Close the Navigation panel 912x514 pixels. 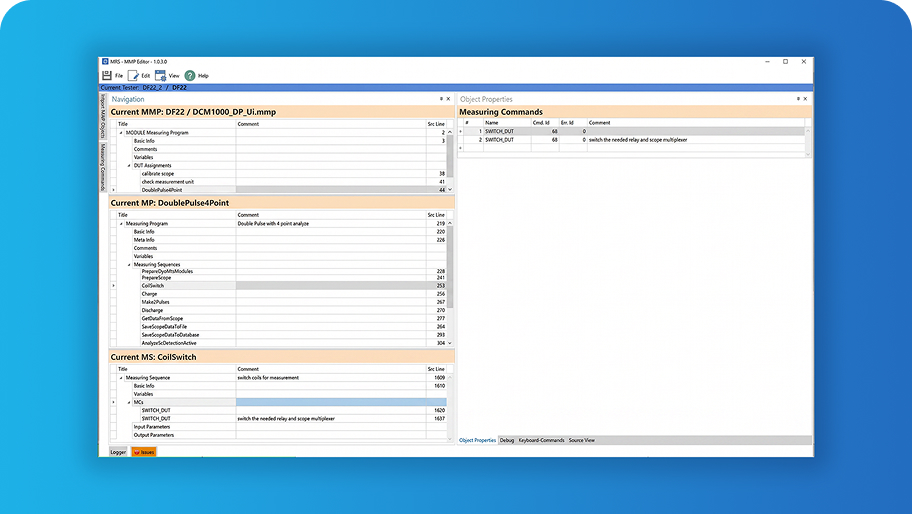(448, 99)
